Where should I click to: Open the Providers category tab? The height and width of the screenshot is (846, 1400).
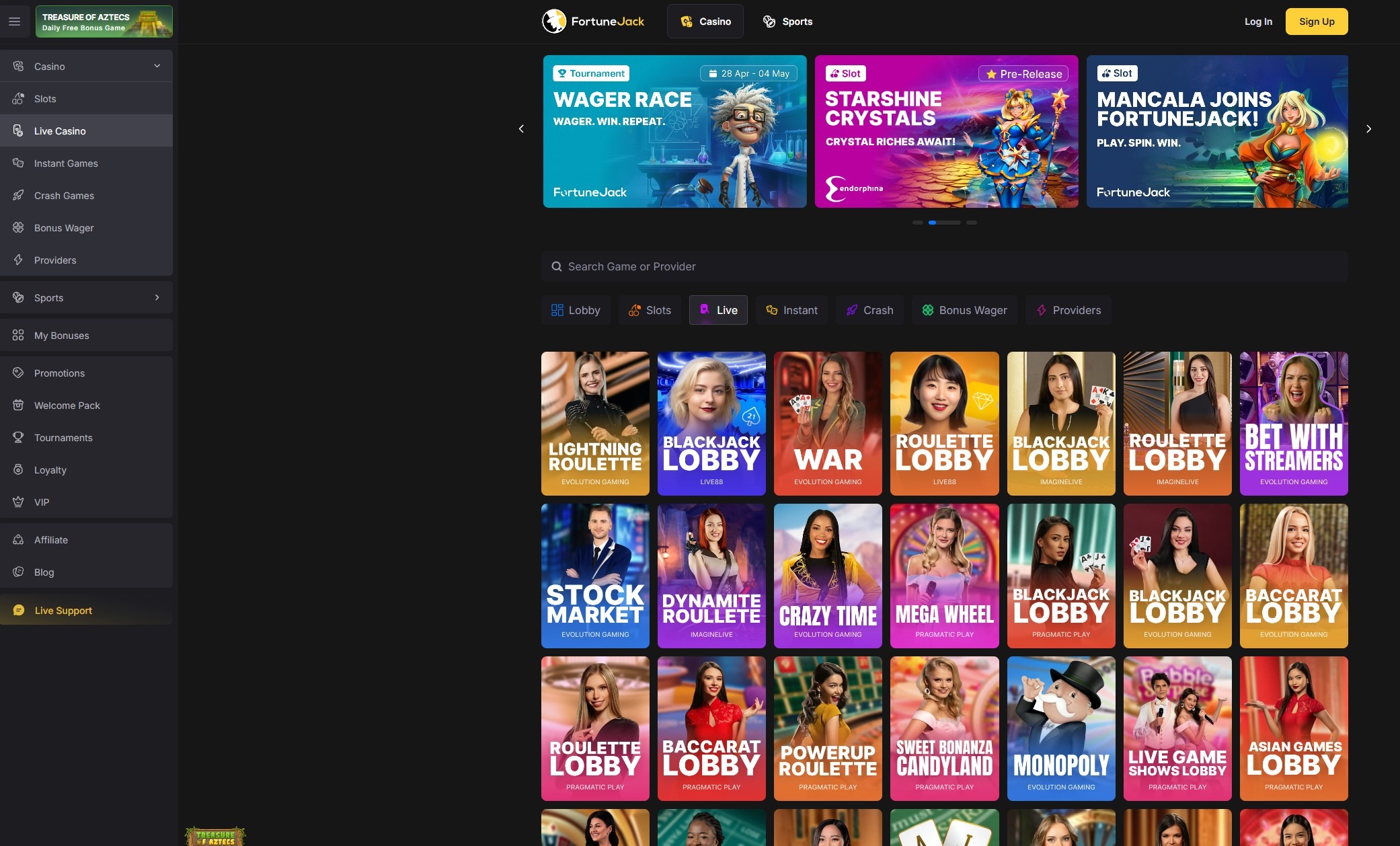(1068, 310)
